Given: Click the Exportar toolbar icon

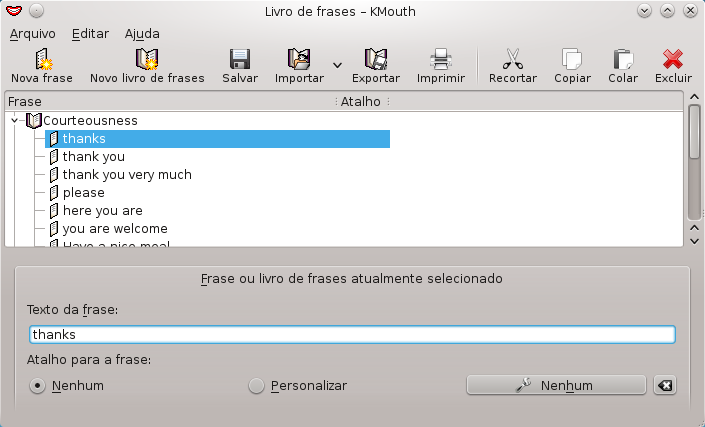Looking at the screenshot, I should point(376,60).
